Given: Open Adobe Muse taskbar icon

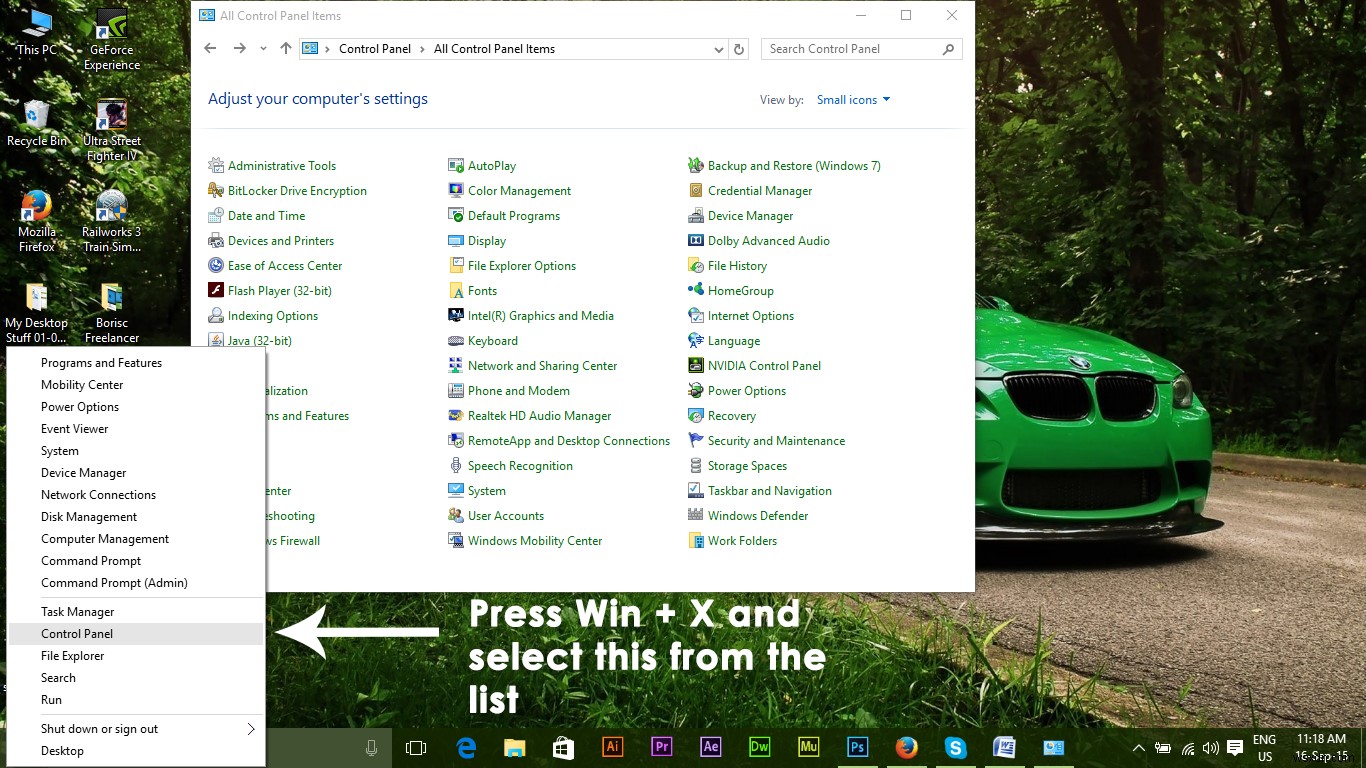Looking at the screenshot, I should pos(808,747).
